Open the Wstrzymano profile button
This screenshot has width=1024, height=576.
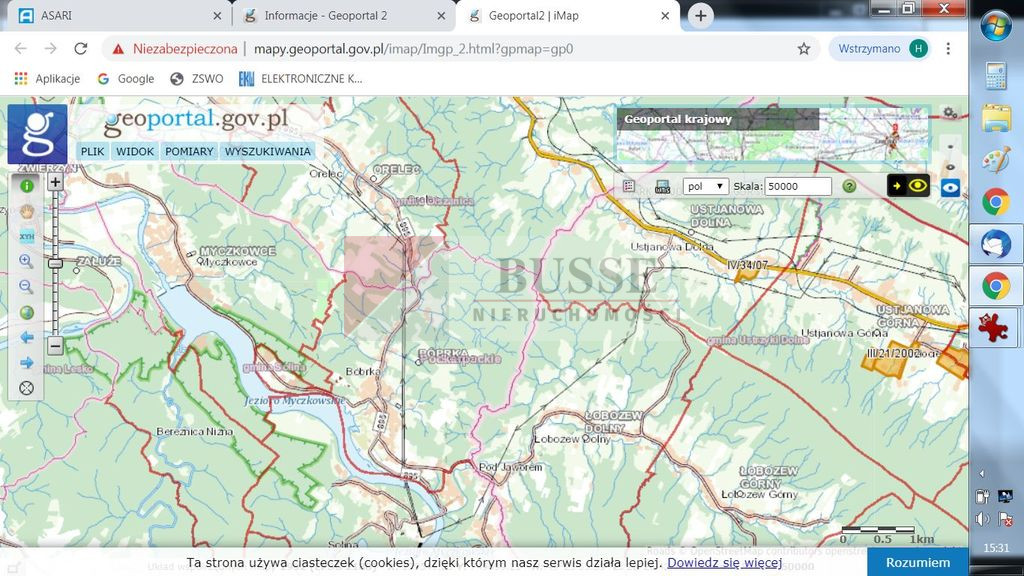[x=880, y=48]
